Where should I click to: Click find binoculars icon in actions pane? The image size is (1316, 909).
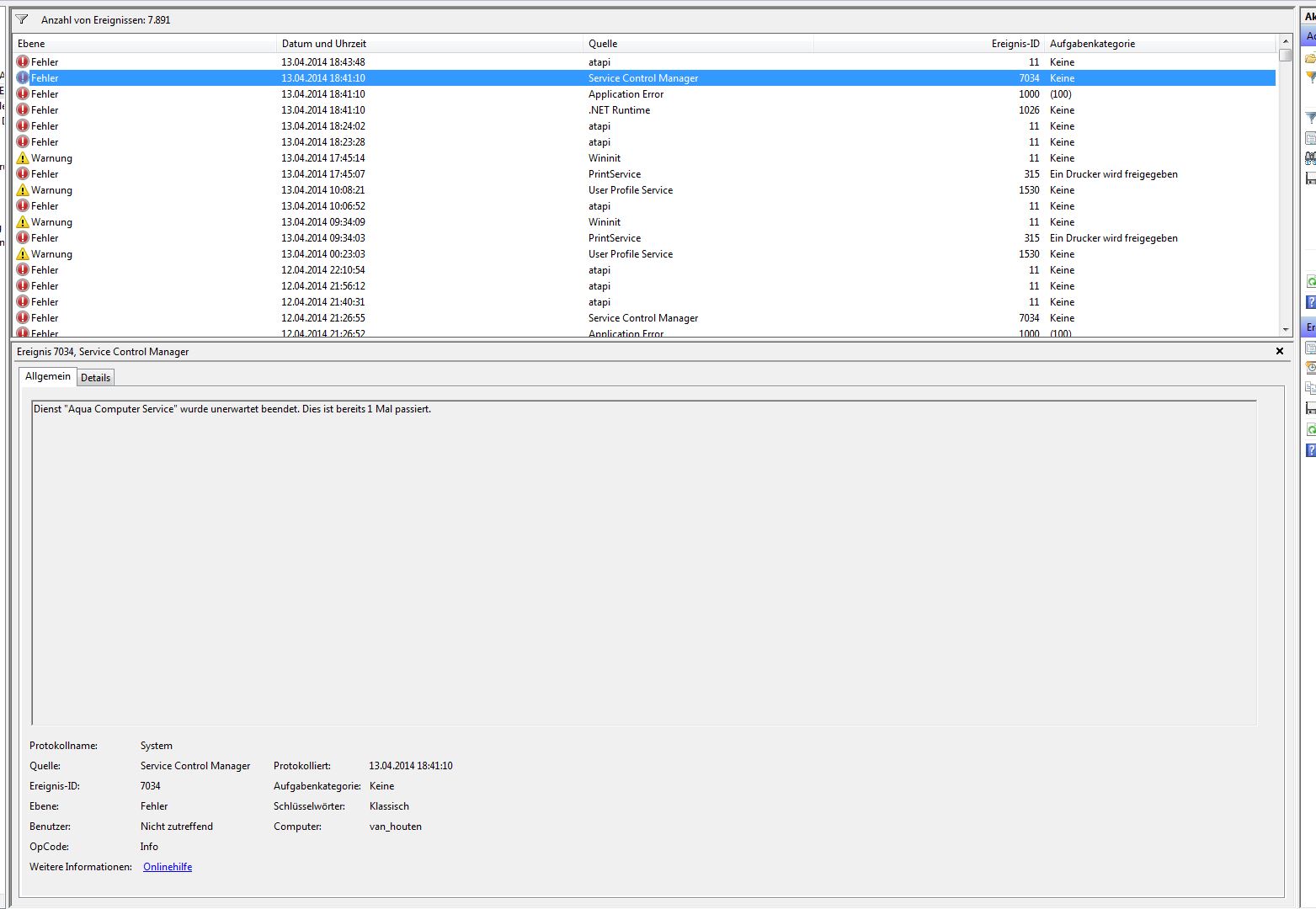(1310, 157)
